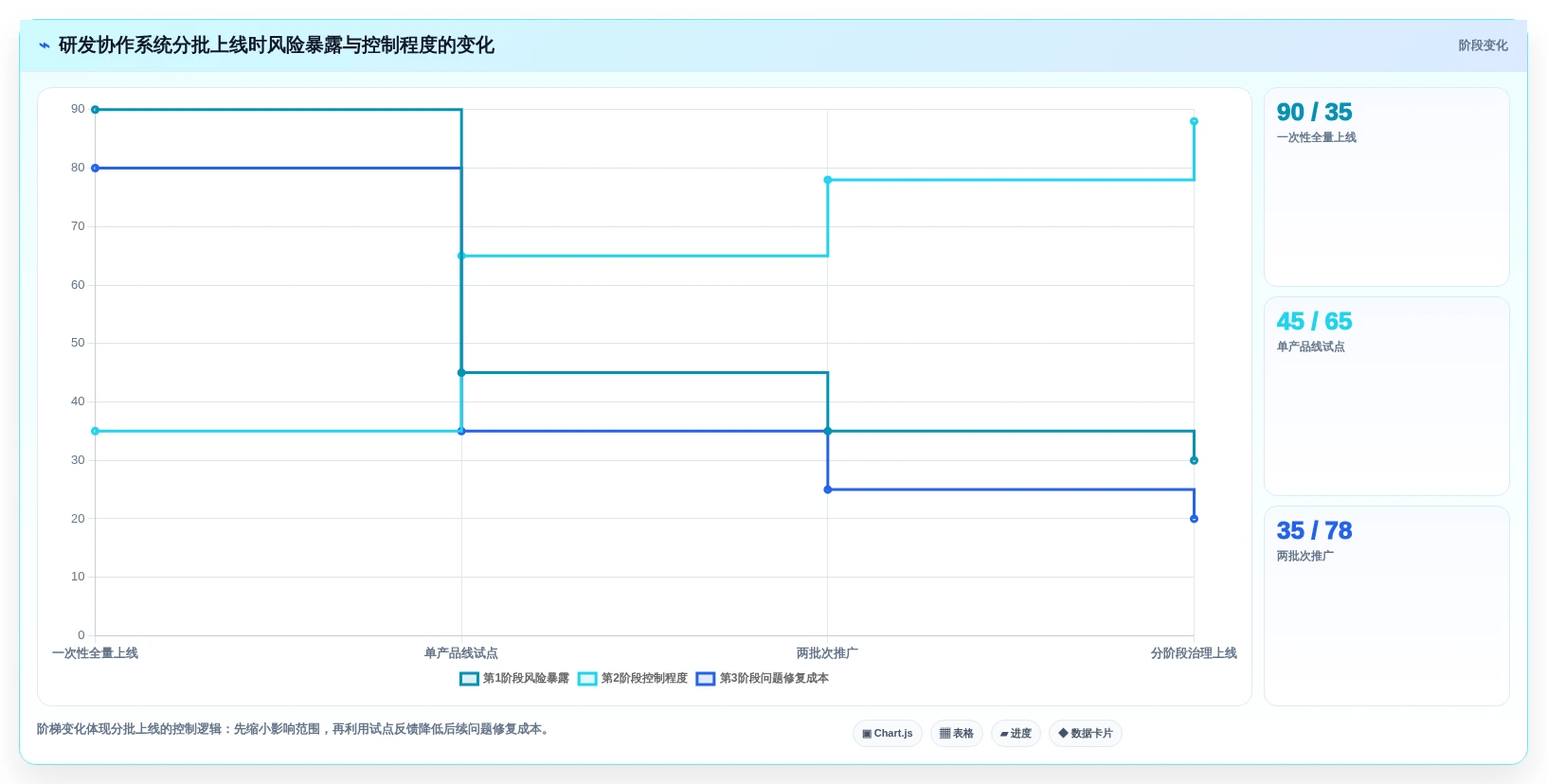Hide series via 第3阶段问题修复成本 legend text

pos(774,679)
